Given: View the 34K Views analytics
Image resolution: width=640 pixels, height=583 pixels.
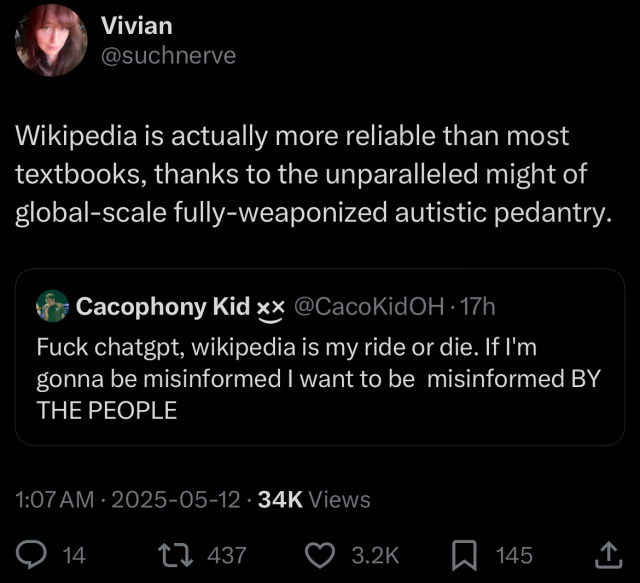Looking at the screenshot, I should [314, 499].
